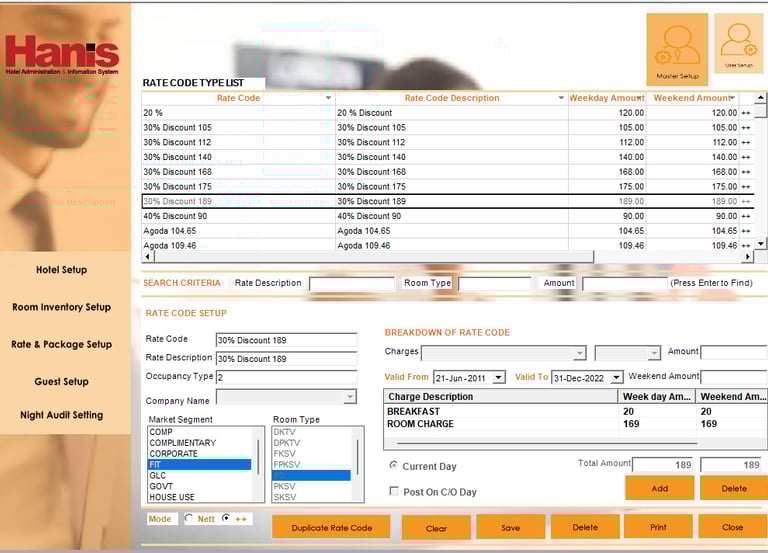Click the Amount search field
This screenshot has height=553, width=768.
[625, 284]
